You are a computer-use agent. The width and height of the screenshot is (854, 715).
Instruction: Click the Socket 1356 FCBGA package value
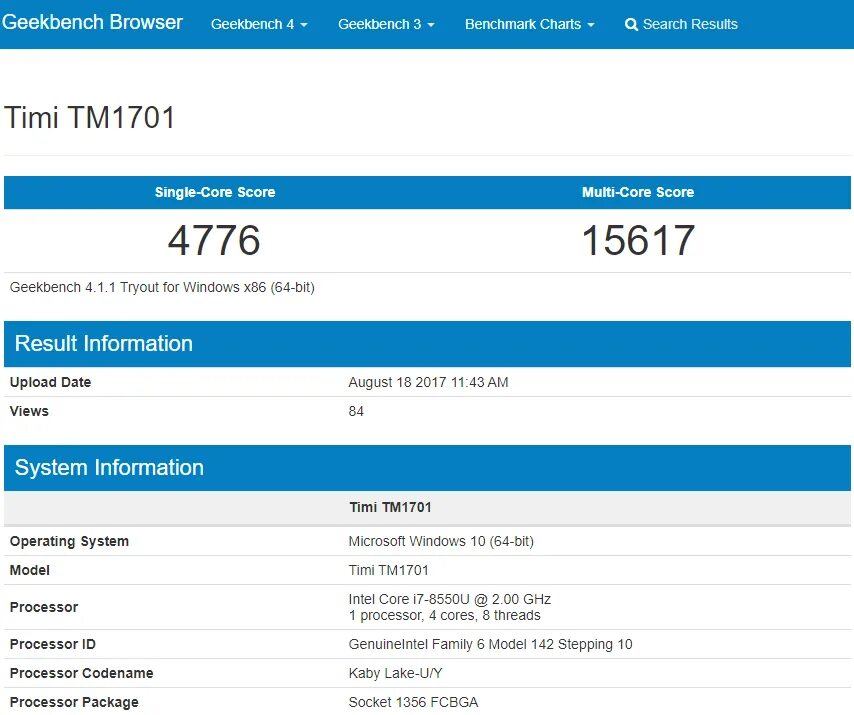pyautogui.click(x=413, y=702)
